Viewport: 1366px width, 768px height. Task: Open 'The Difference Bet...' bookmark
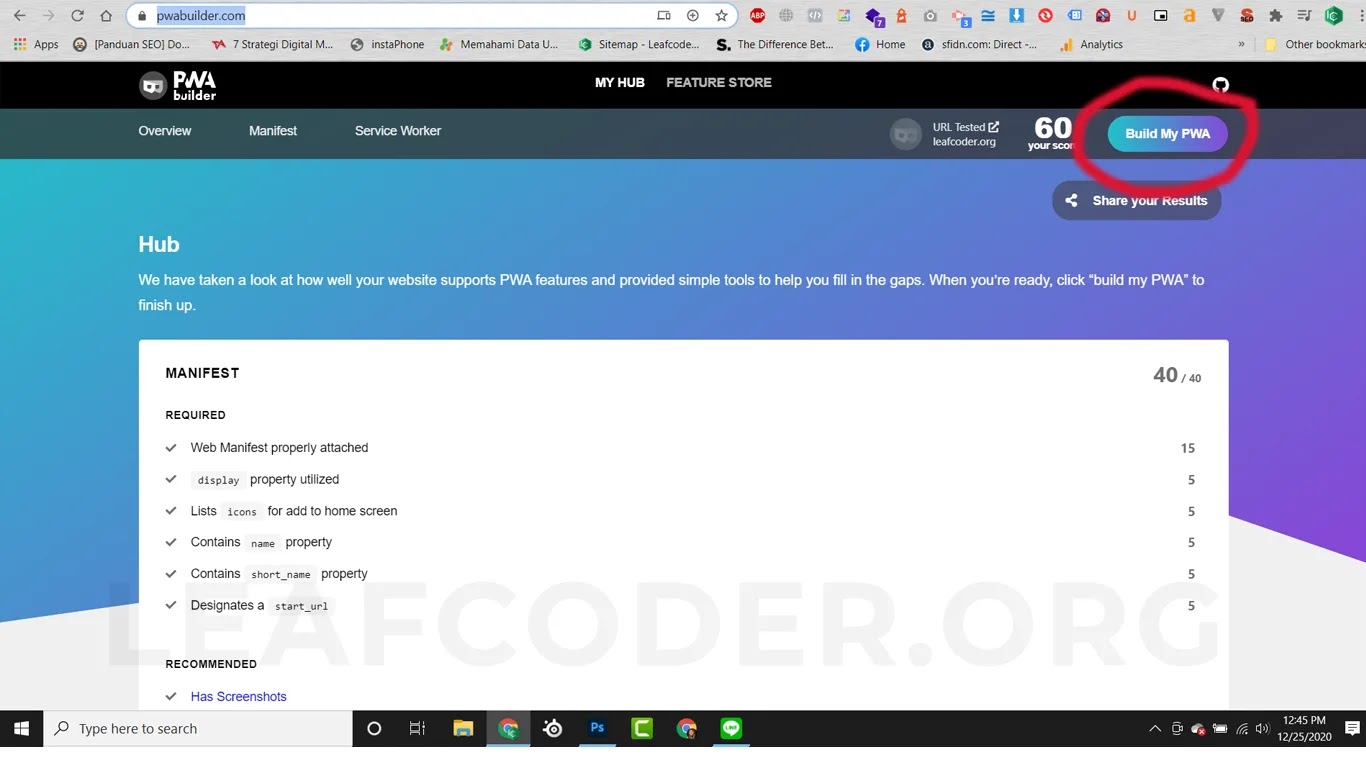[775, 45]
